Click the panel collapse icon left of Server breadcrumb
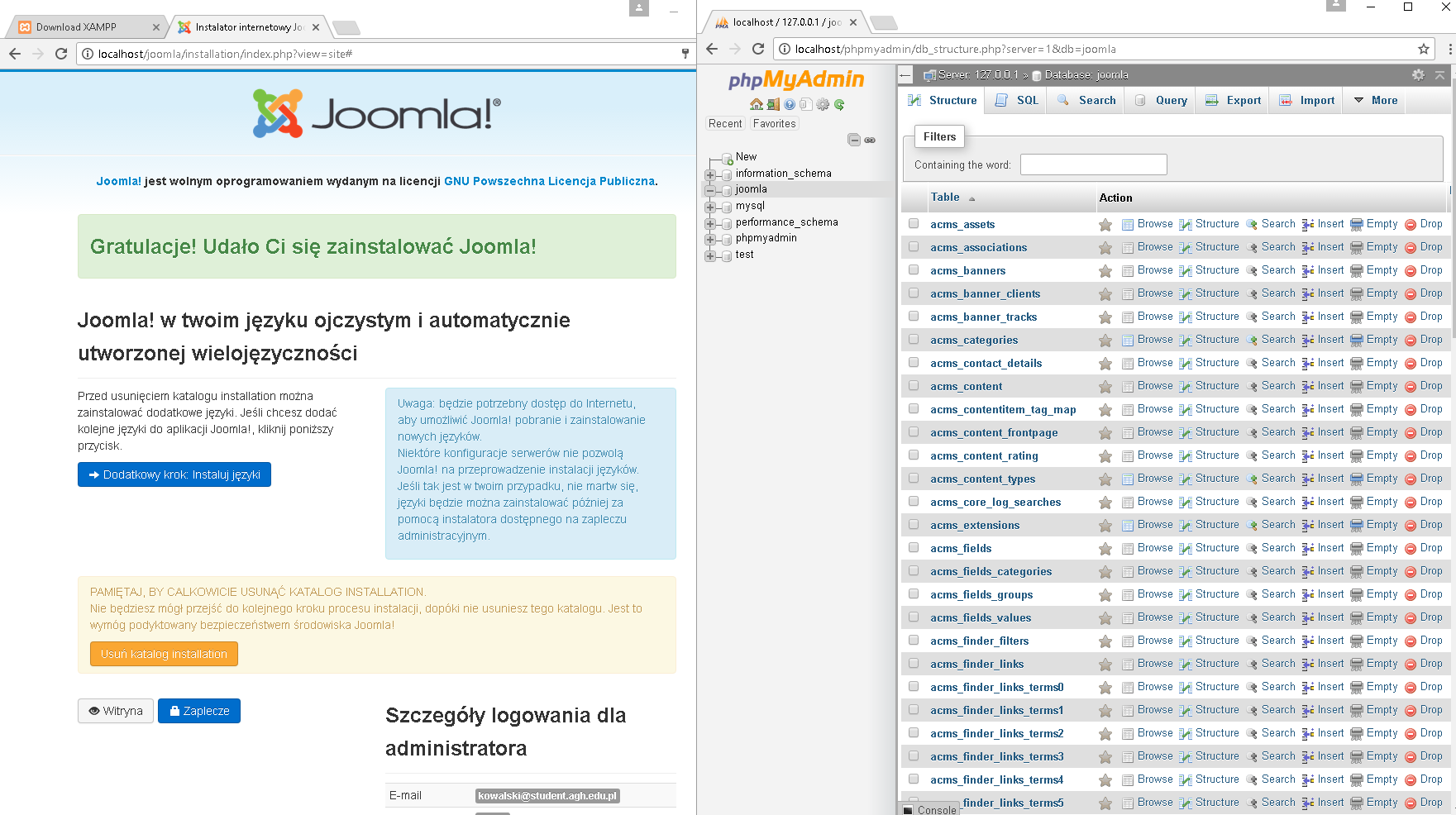The height and width of the screenshot is (815, 1456). 905,75
